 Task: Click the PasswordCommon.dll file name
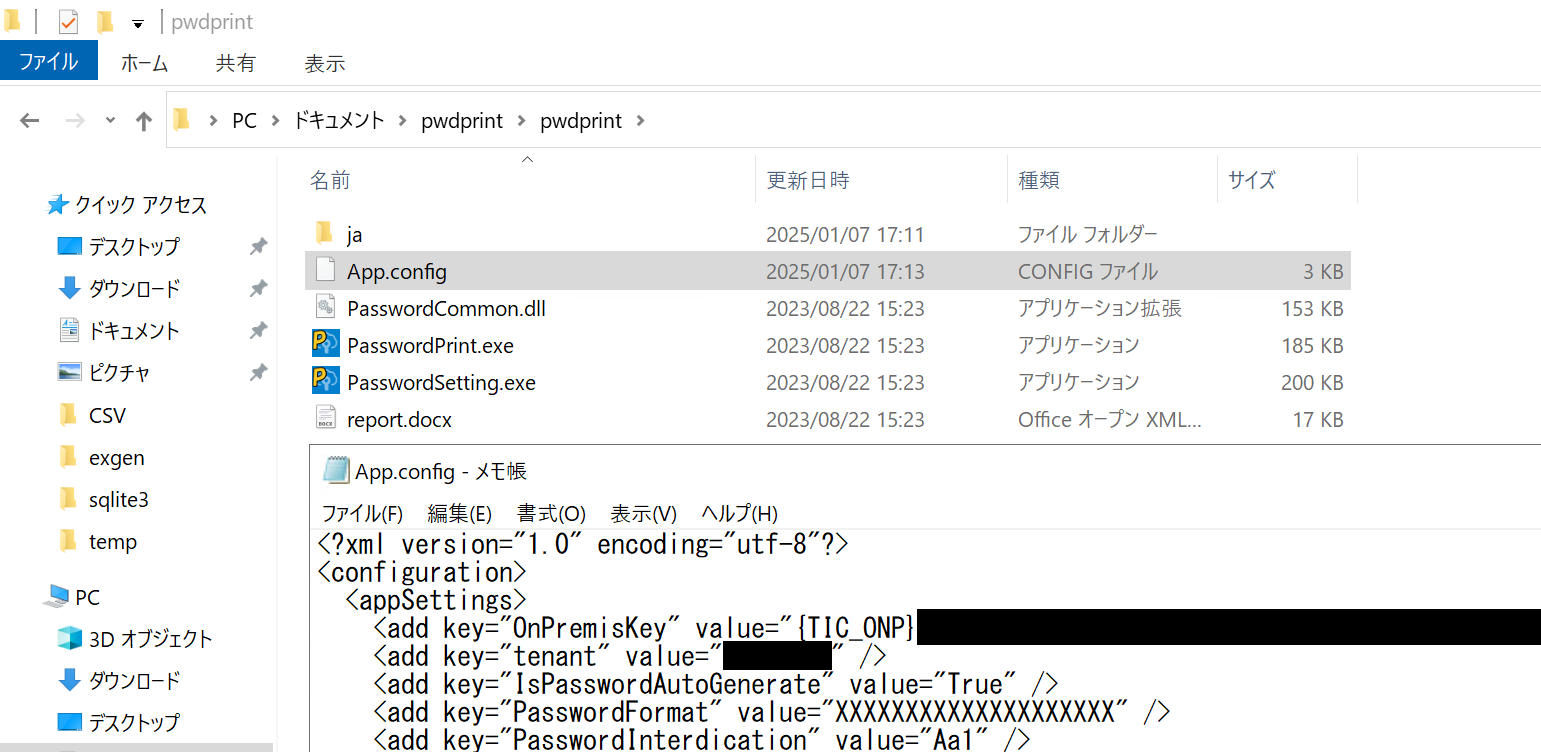(x=446, y=309)
